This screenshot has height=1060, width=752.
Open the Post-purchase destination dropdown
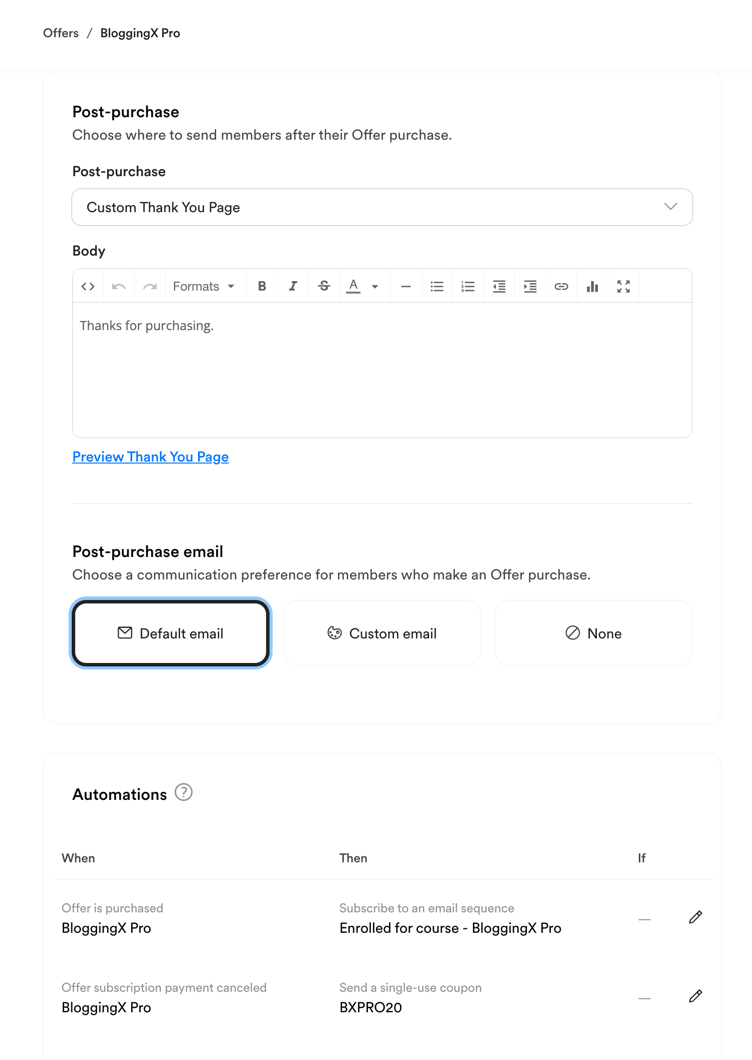pos(381,207)
